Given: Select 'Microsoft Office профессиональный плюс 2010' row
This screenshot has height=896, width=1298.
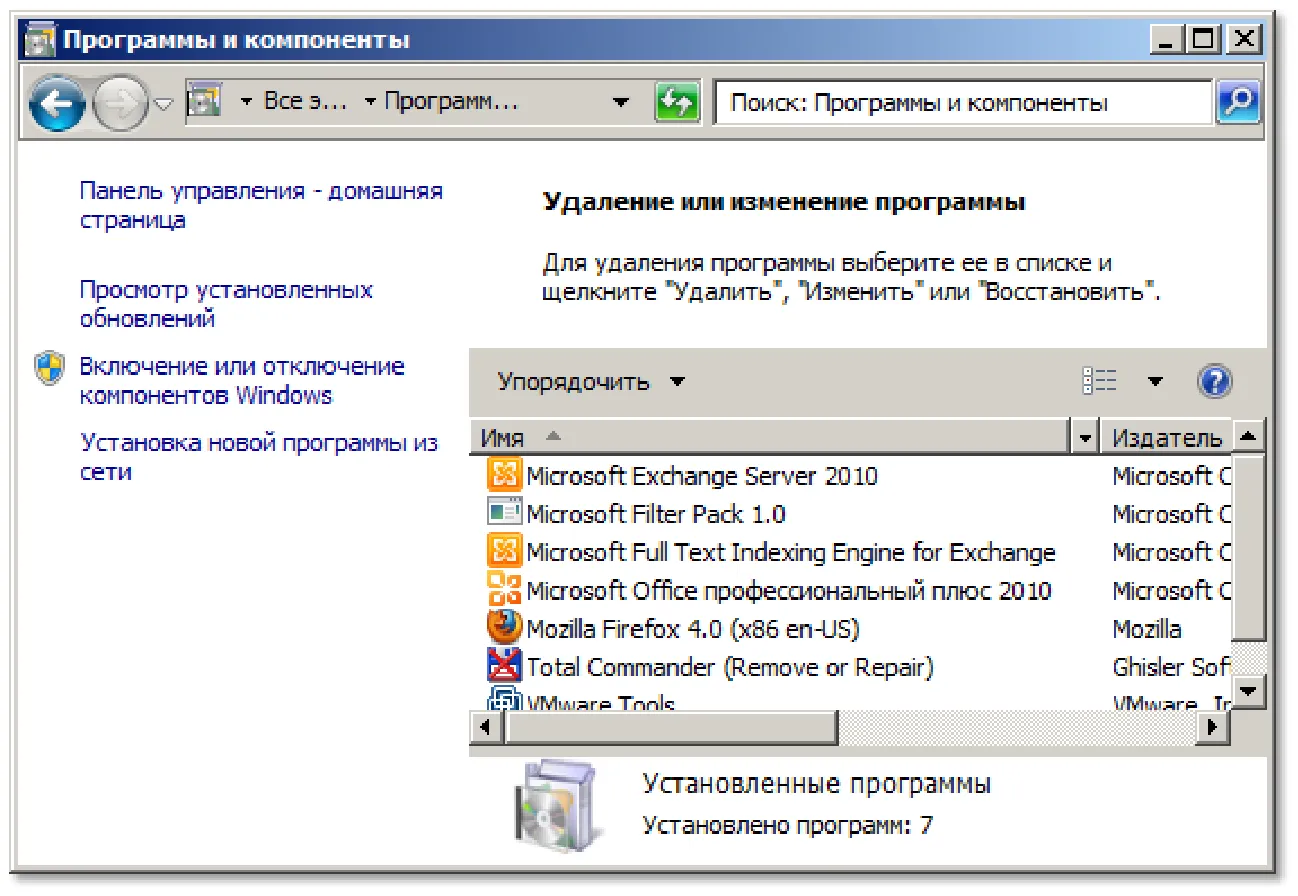Looking at the screenshot, I should (x=850, y=590).
